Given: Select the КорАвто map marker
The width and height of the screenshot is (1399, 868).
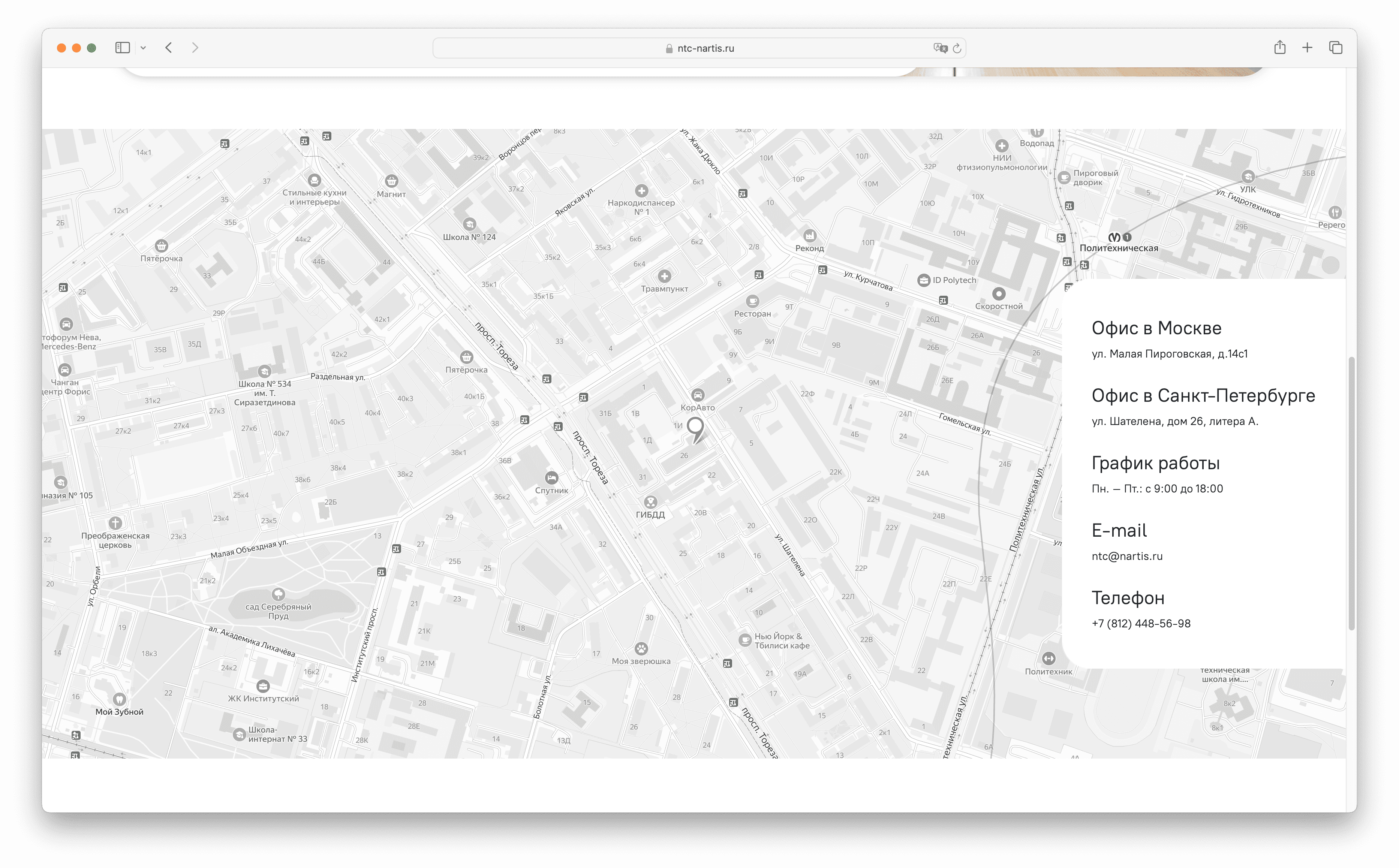Looking at the screenshot, I should click(698, 395).
